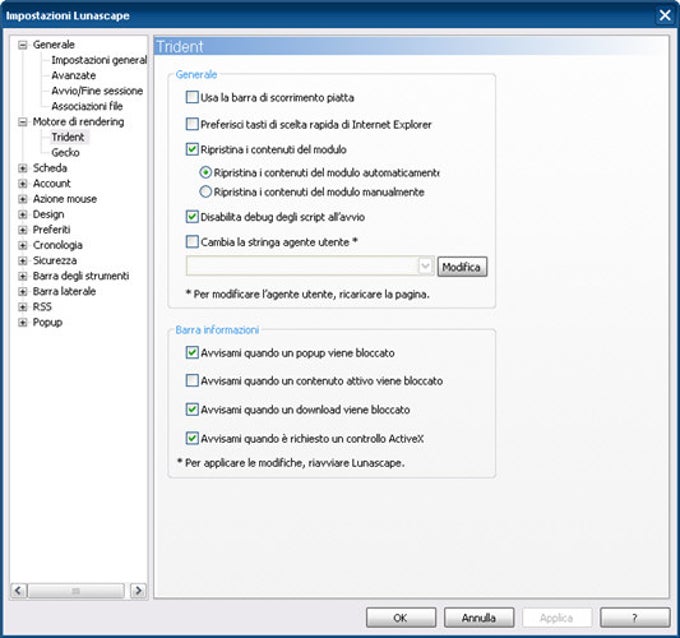Toggle Avvisami quando un download viene bloccato
680x638 pixels.
pyautogui.click(x=192, y=409)
